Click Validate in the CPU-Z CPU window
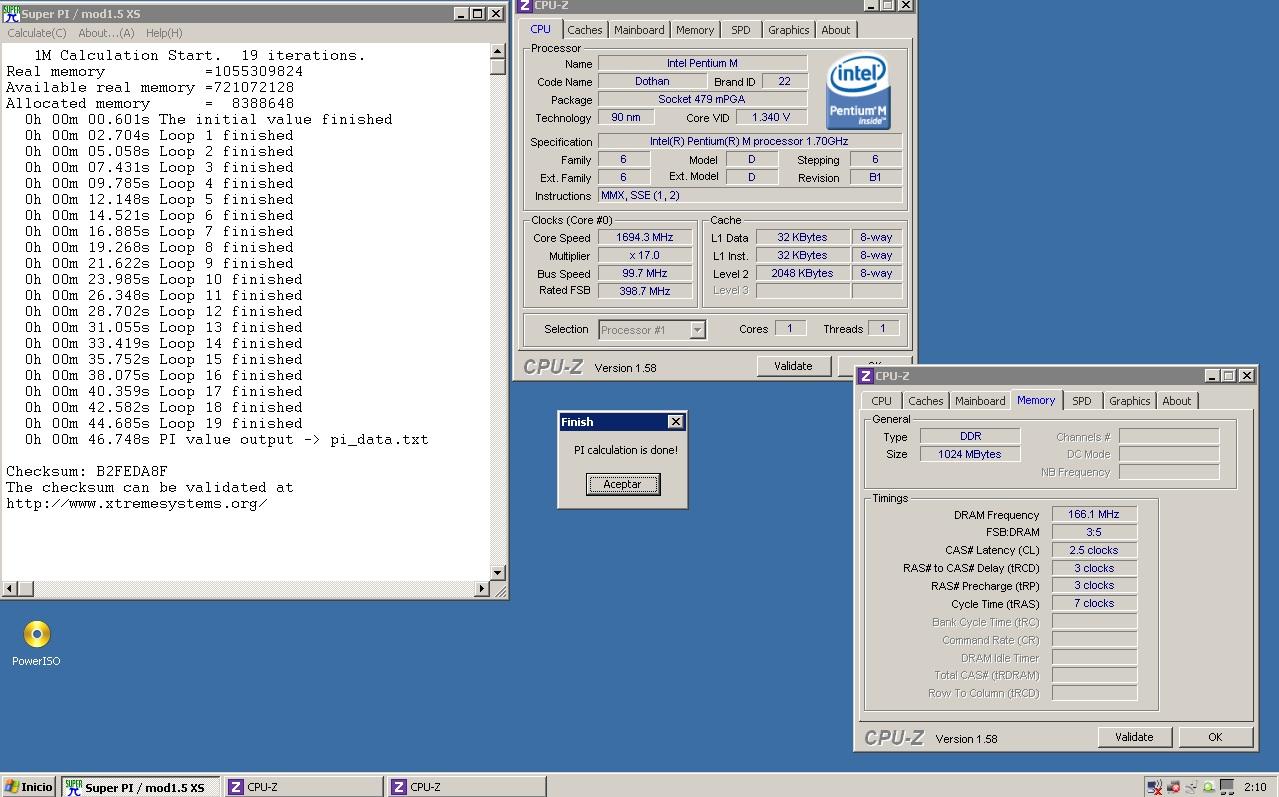The height and width of the screenshot is (797, 1279). tap(793, 366)
